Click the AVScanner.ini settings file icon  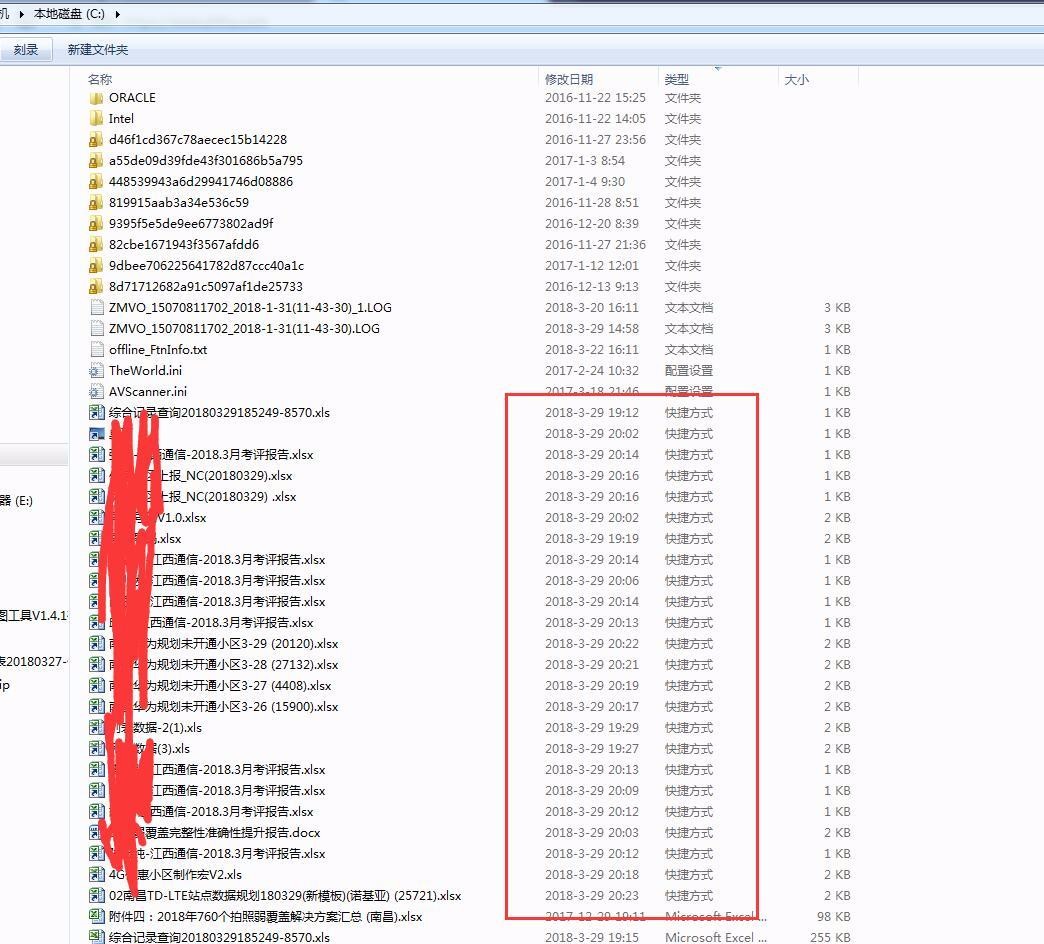[97, 391]
